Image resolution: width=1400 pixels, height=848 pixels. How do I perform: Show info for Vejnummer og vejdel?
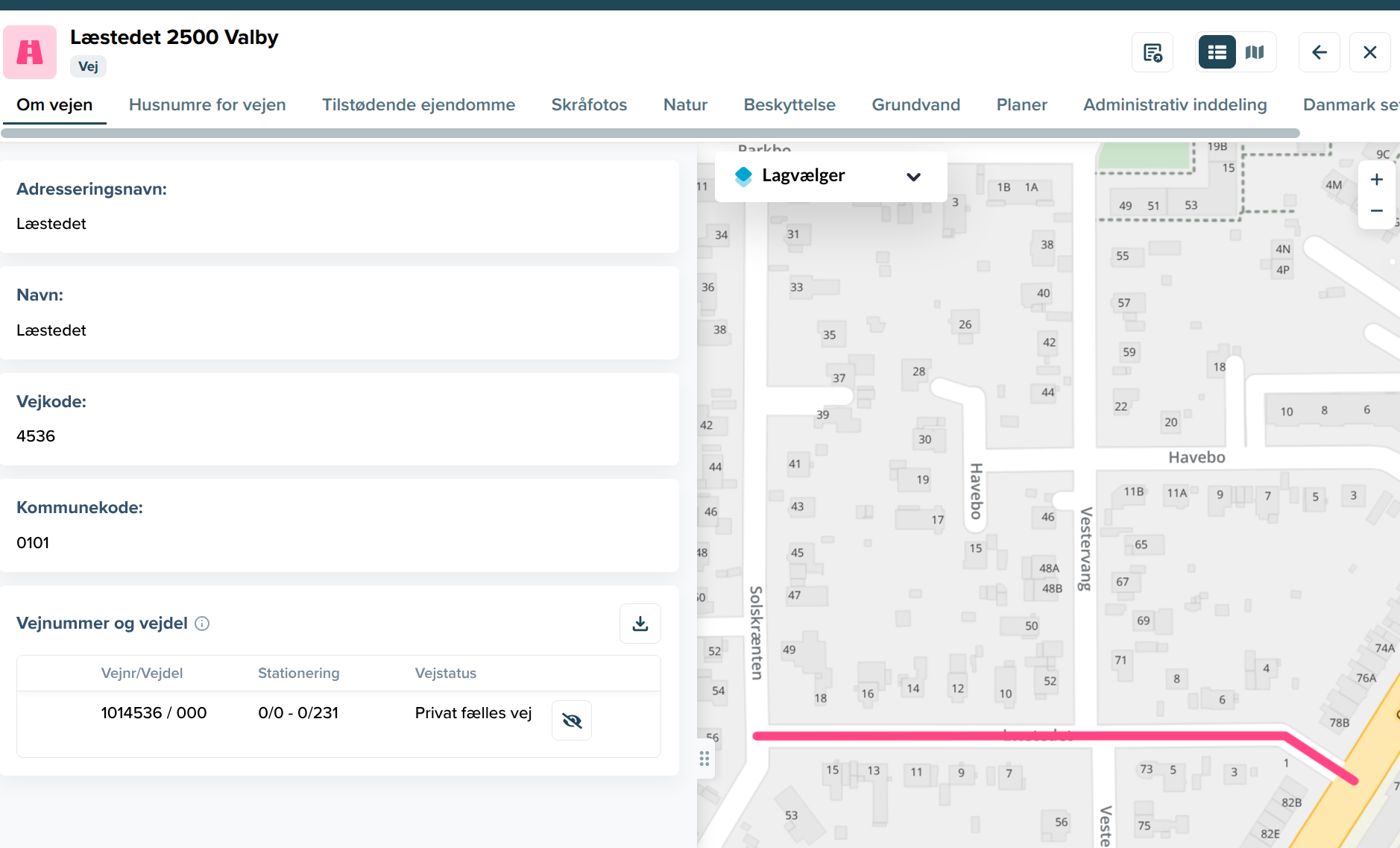coord(202,624)
